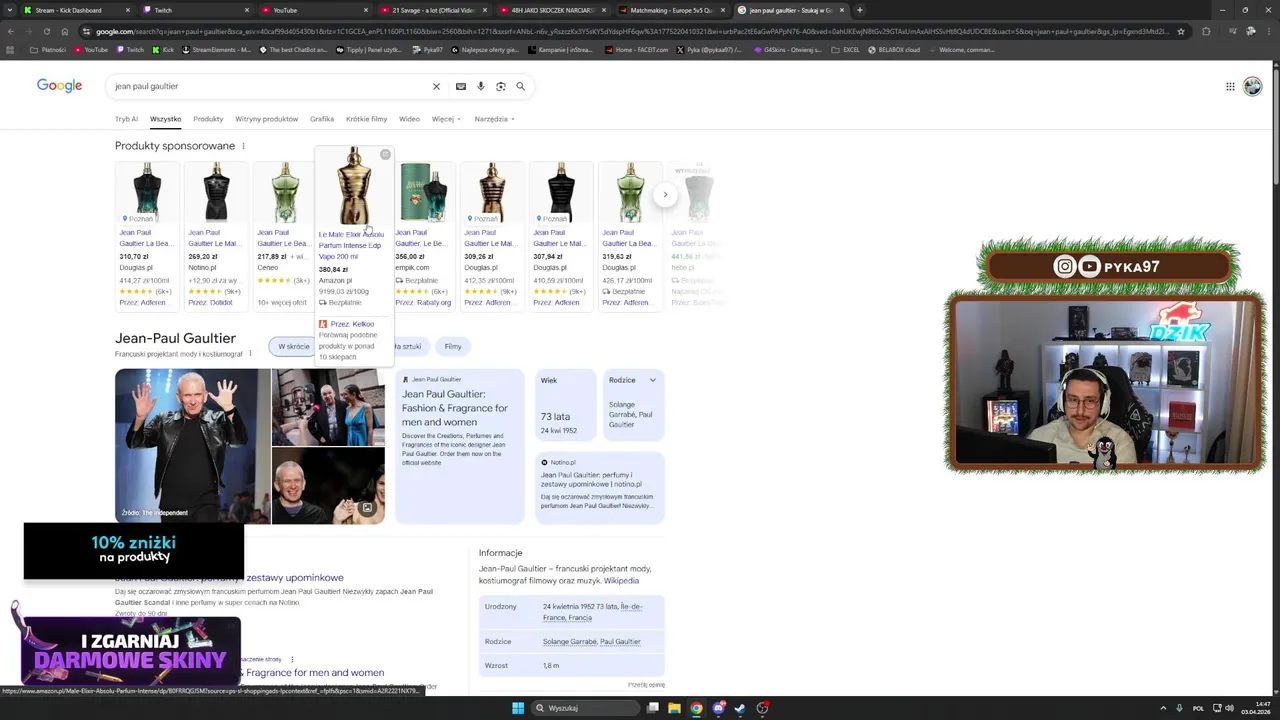The image size is (1280, 720).
Task: Reload the page in Chrome
Action: point(47,31)
